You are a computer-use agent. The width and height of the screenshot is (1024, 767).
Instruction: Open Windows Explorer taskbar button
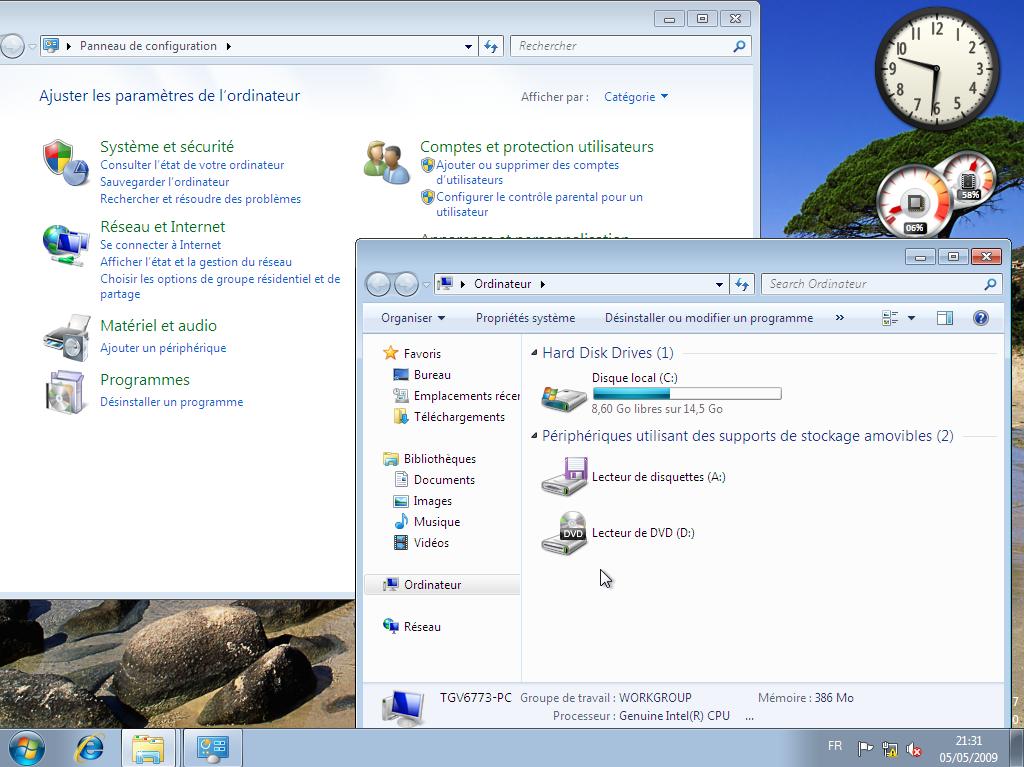(148, 748)
